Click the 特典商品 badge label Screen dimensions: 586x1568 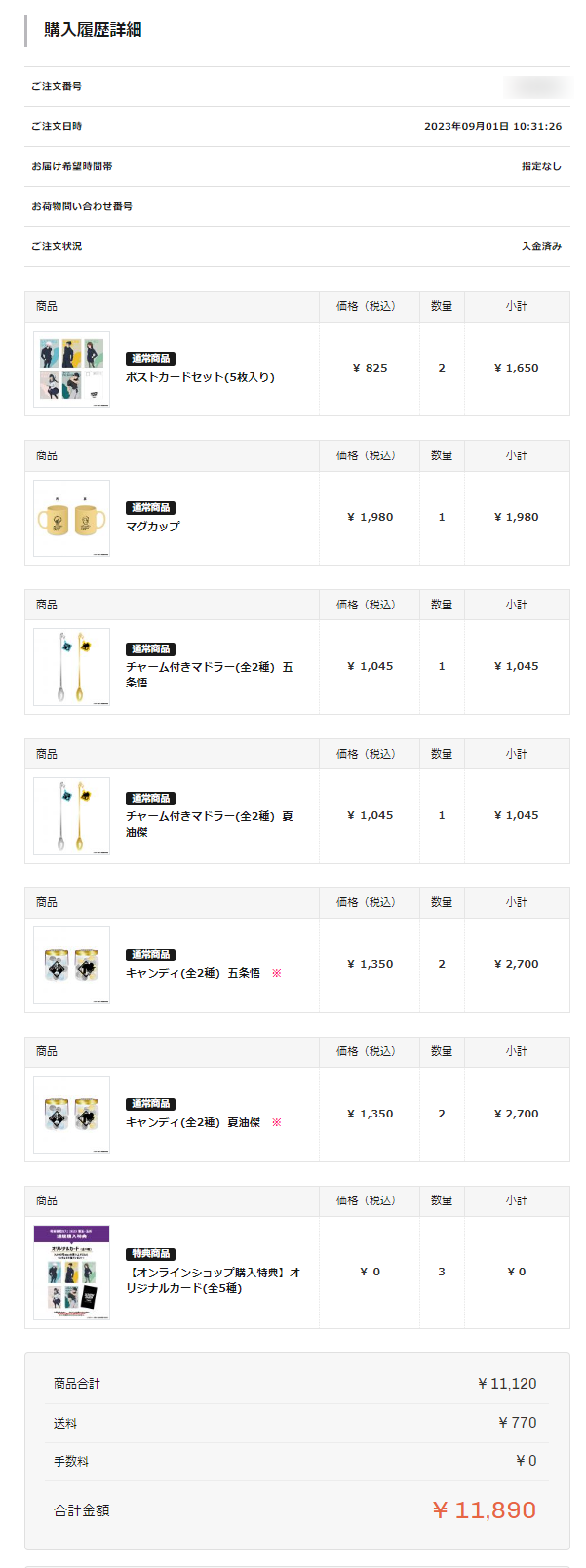pyautogui.click(x=150, y=1254)
